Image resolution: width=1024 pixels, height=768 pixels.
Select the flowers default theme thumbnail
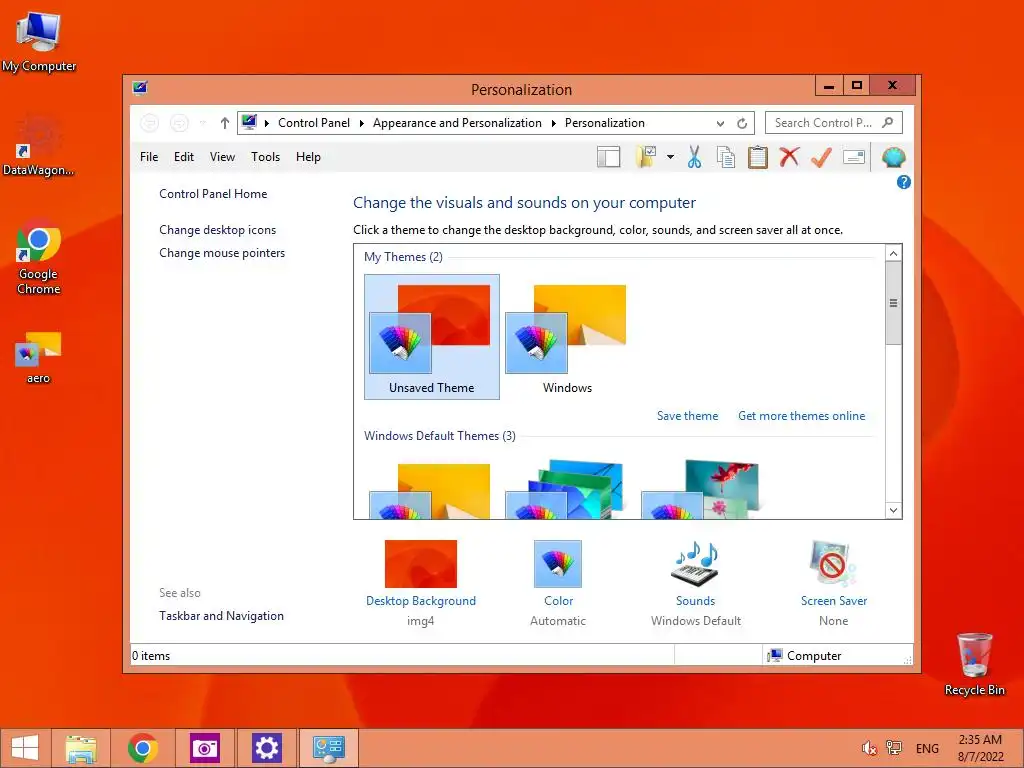click(699, 489)
